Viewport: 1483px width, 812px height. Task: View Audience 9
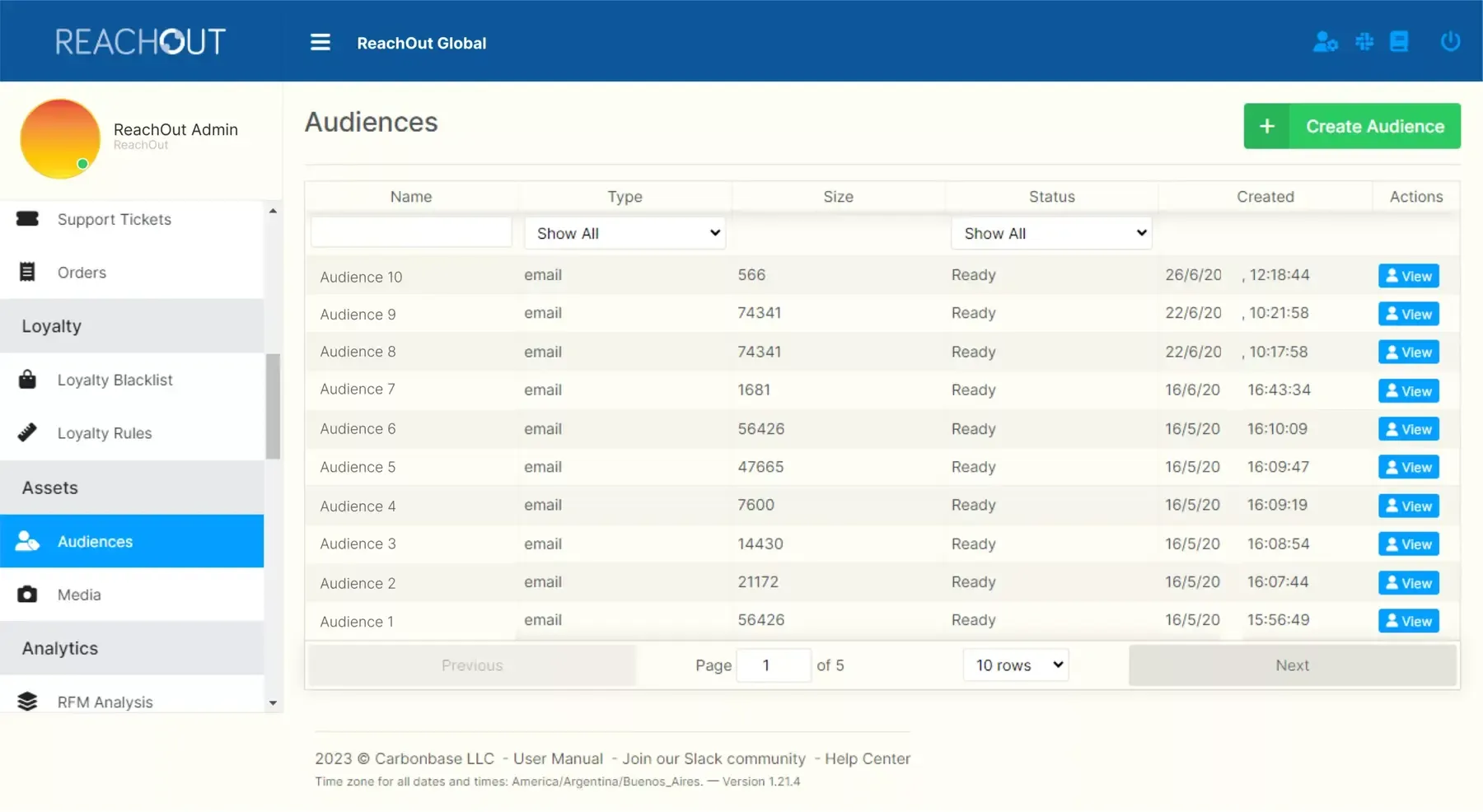[x=1408, y=314]
